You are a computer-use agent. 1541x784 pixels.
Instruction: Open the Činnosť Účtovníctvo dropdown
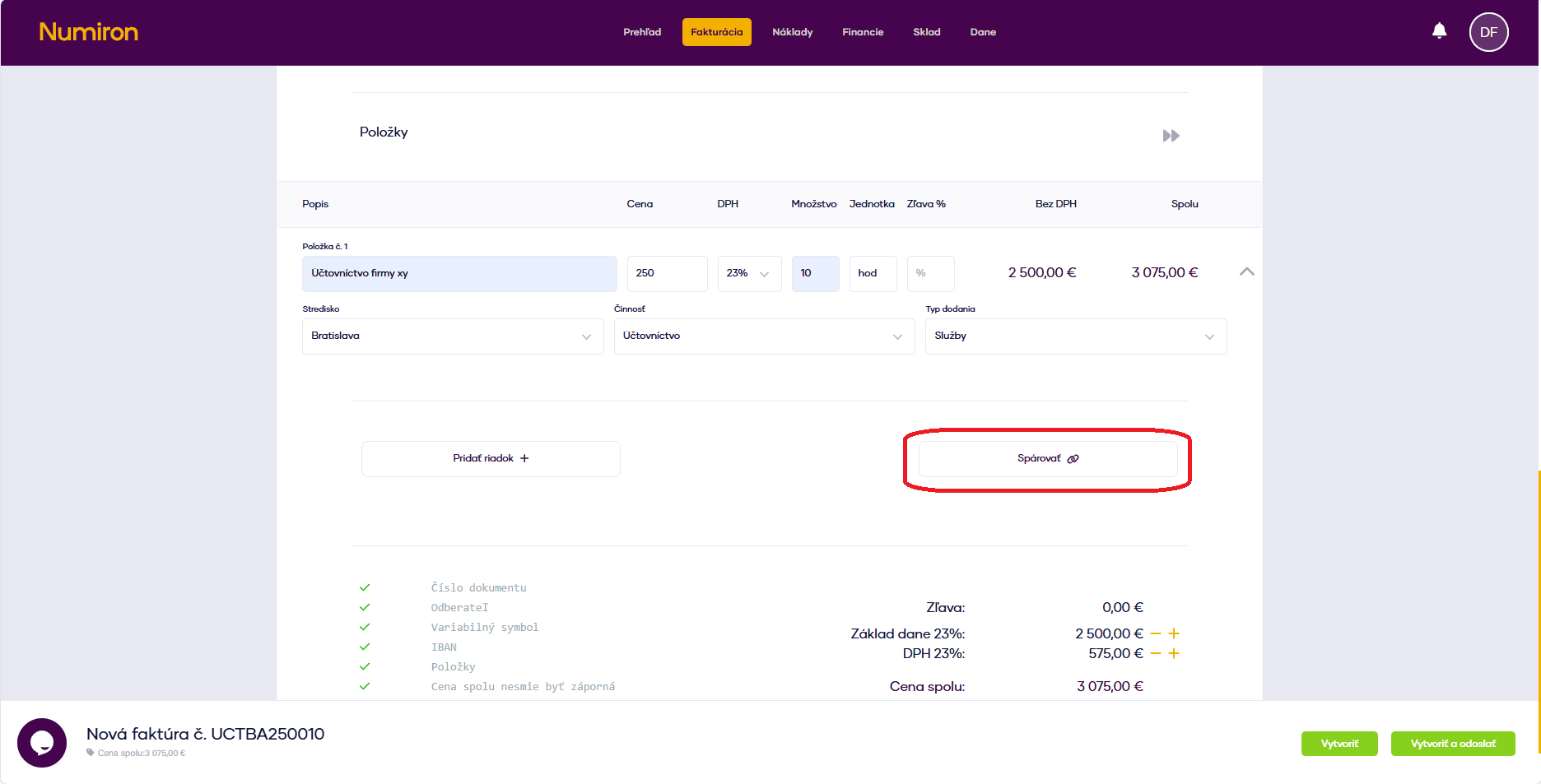tap(764, 336)
